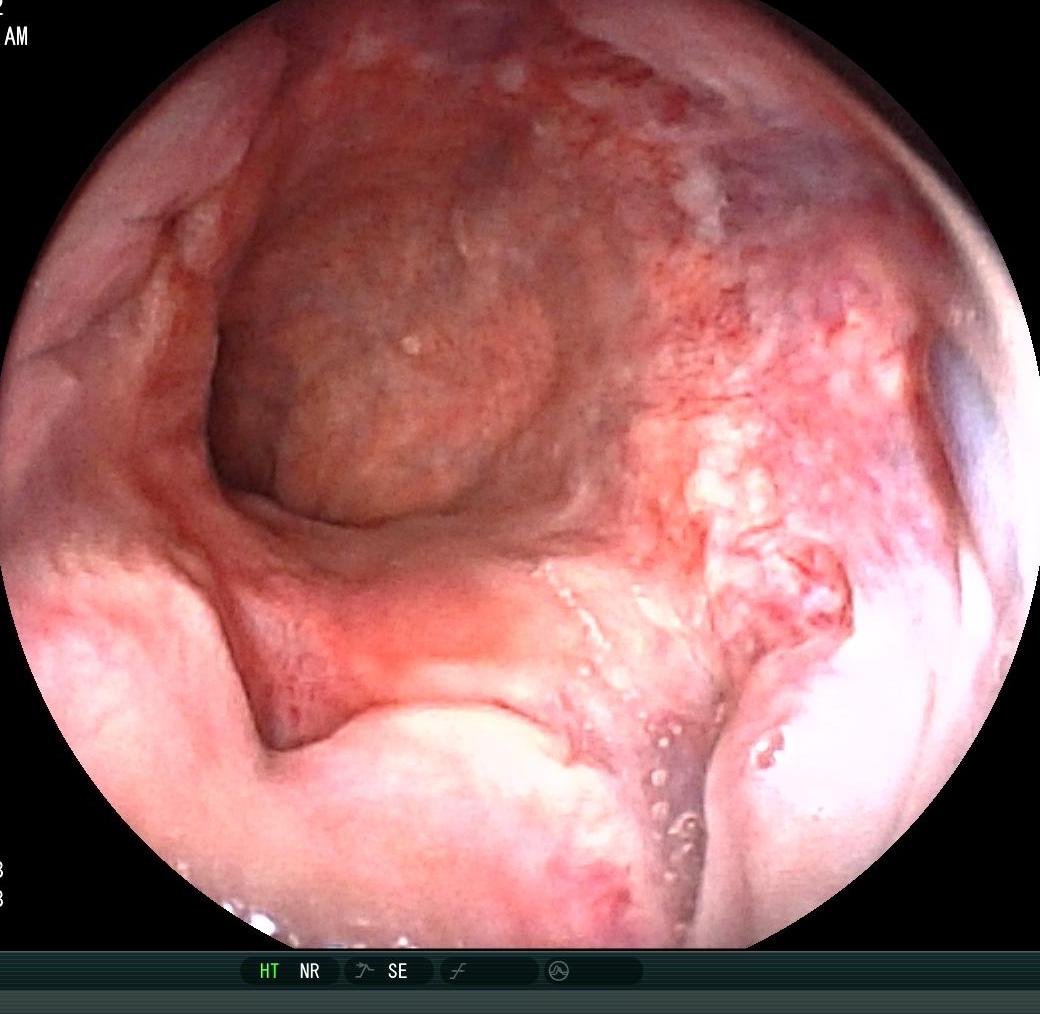Click the contrast curve icon in status bar
Image resolution: width=1040 pixels, height=1014 pixels.
coord(458,972)
